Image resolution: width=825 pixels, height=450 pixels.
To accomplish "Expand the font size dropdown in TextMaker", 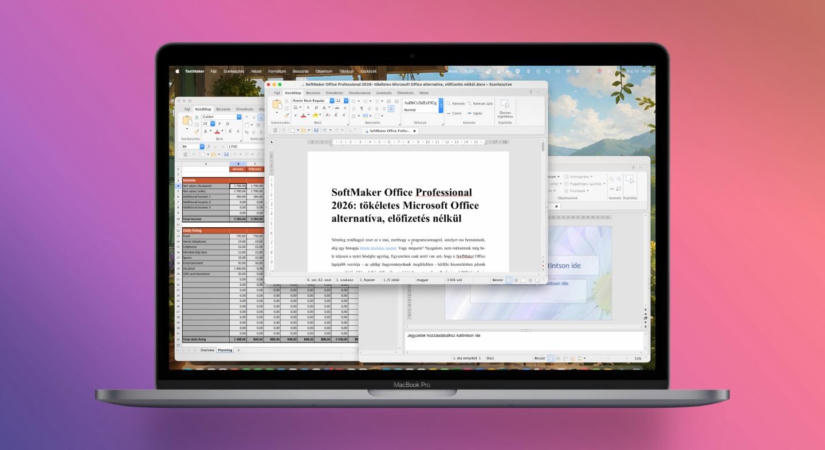I will pyautogui.click(x=346, y=101).
